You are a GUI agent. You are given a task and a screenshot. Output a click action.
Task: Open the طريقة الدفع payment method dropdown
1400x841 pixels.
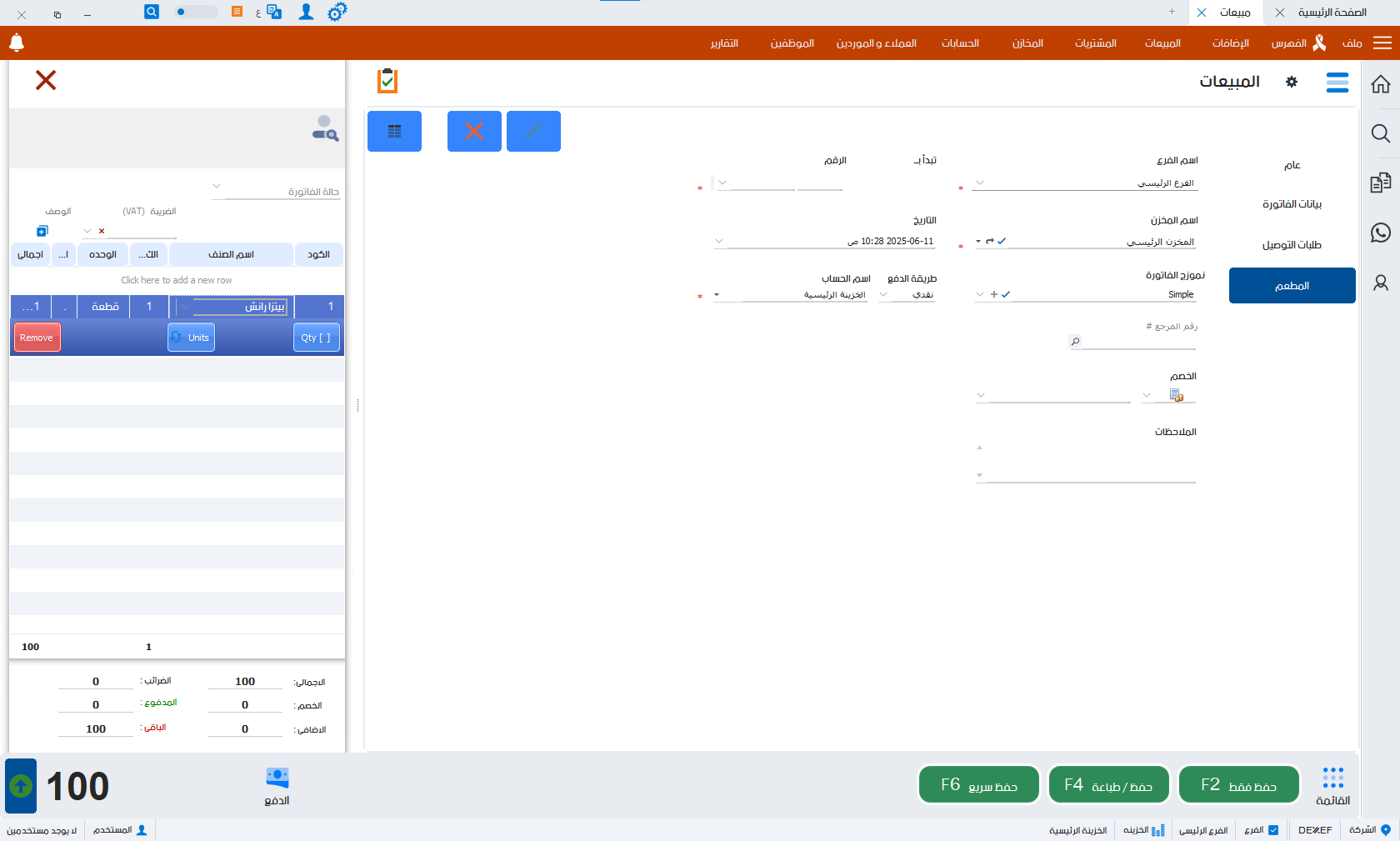[883, 294]
